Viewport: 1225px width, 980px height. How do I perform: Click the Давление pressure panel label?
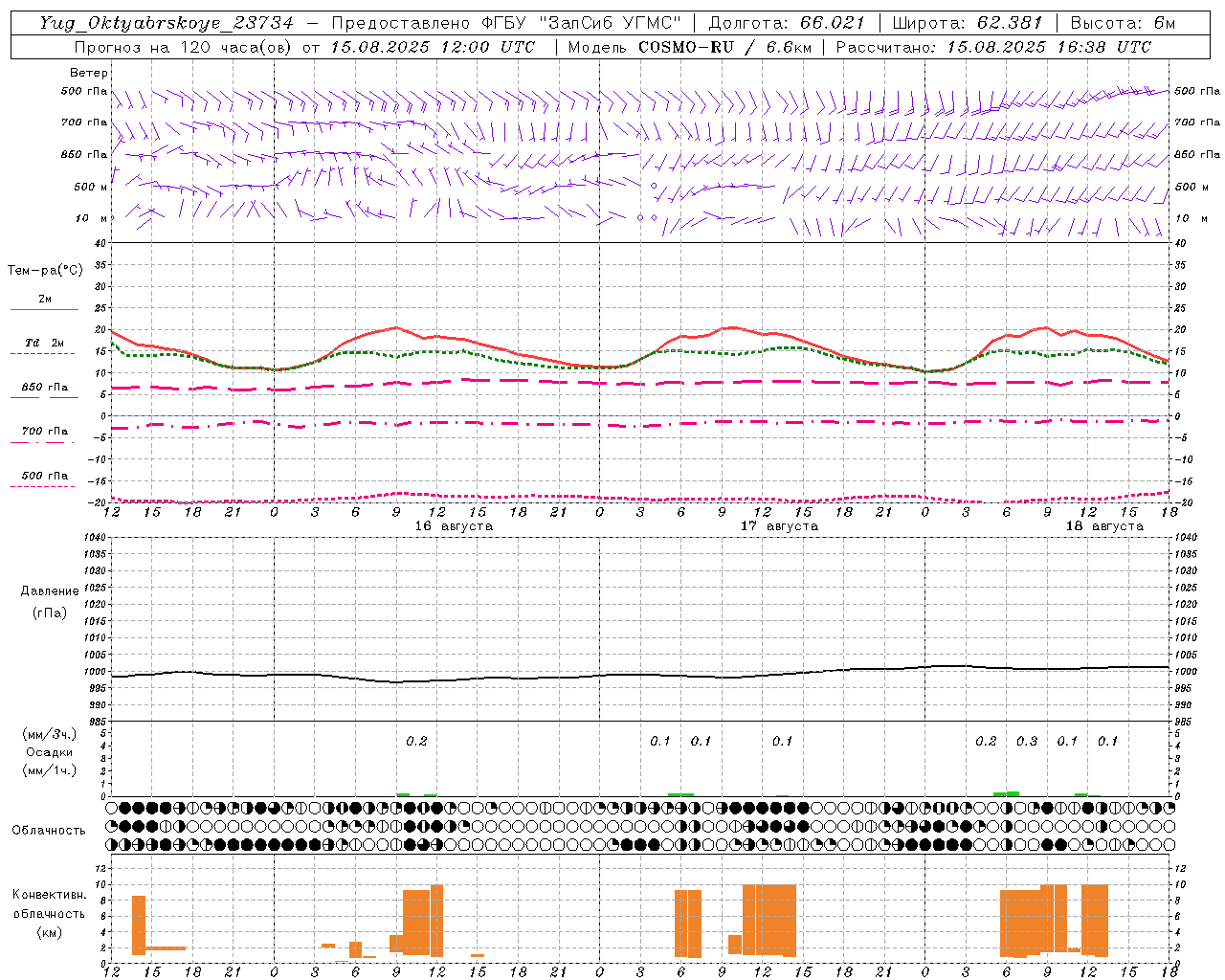coord(50,591)
